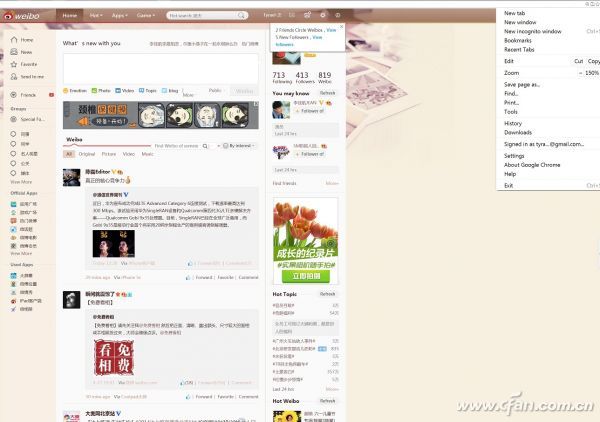This screenshot has width=600, height=422.
Task: Open the friends icon in Weibo header
Action: (307, 15)
